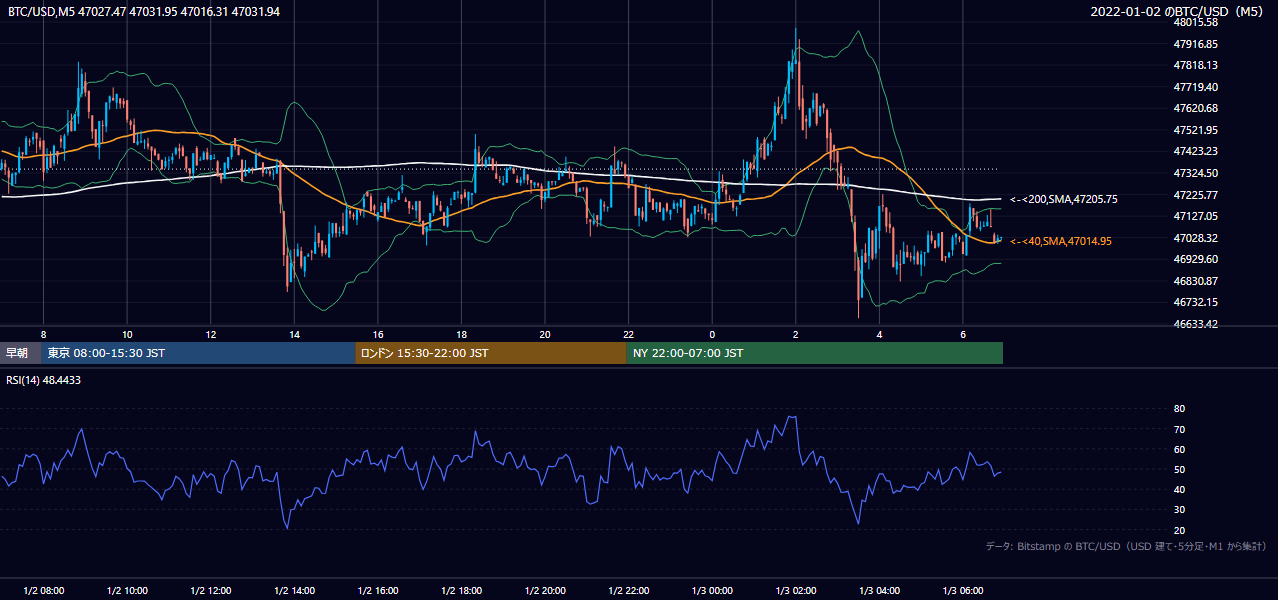Click price axis label 47620.68
This screenshot has width=1278, height=600.
[1196, 108]
